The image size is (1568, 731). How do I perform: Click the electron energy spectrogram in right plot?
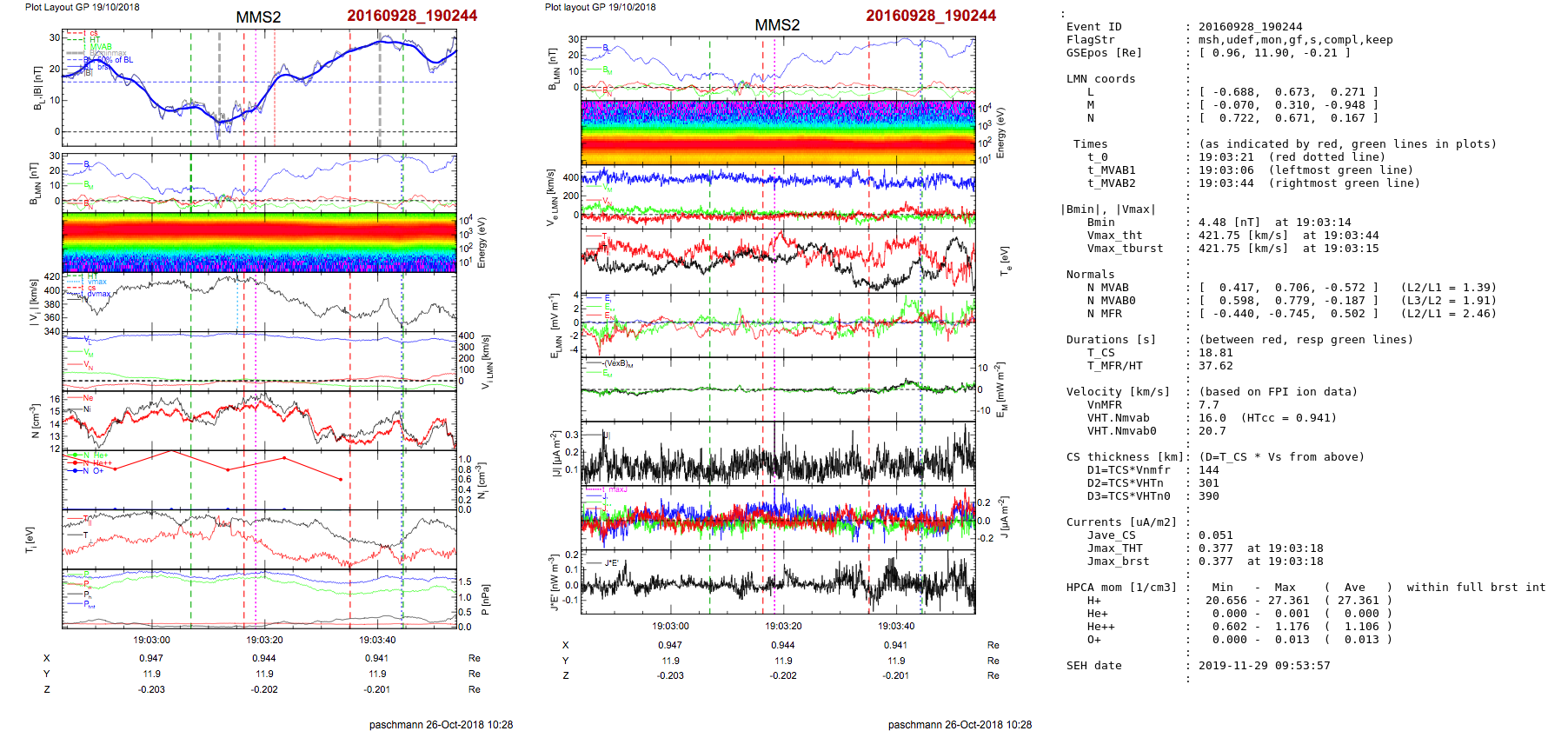(778, 132)
